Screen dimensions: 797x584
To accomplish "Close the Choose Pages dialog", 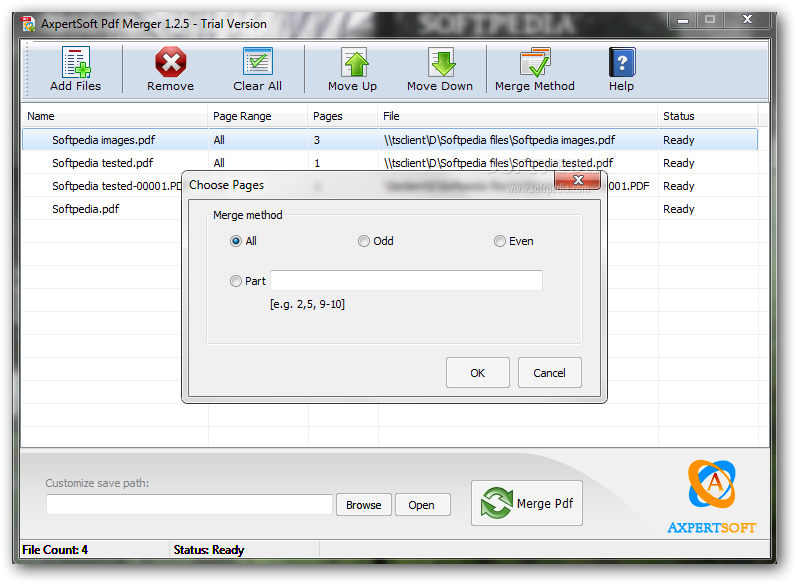I will pos(578,180).
